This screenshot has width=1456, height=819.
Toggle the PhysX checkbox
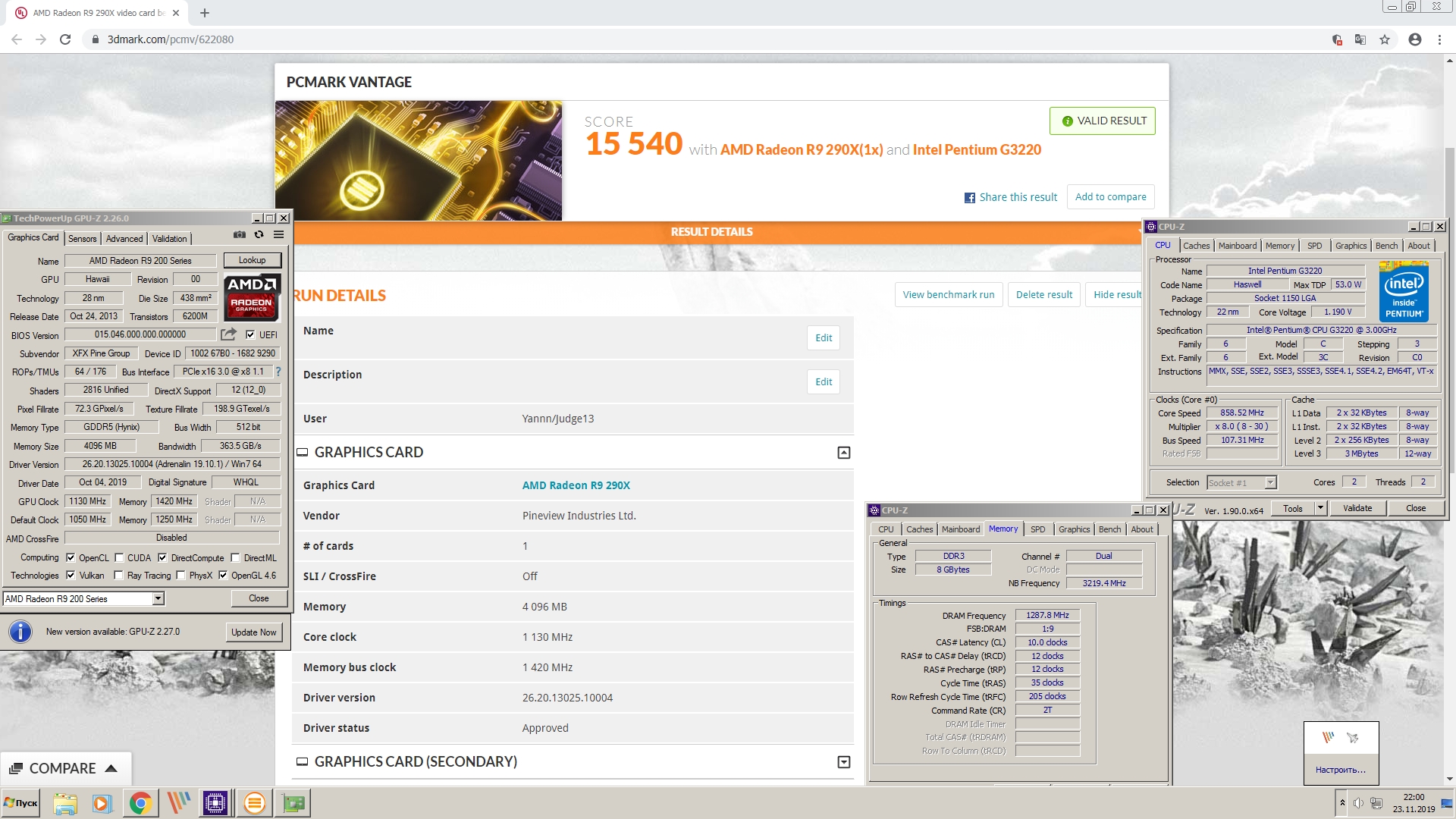click(x=180, y=576)
